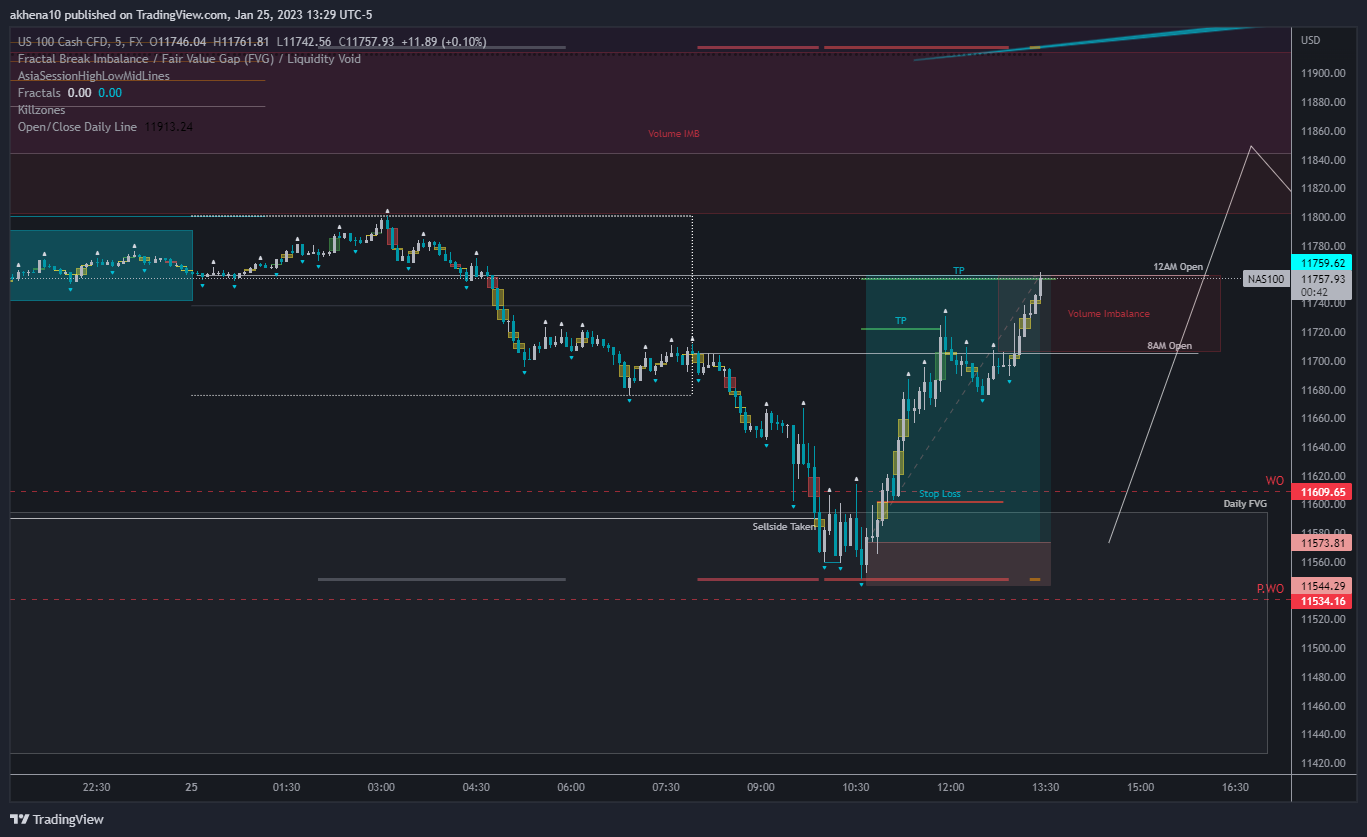This screenshot has height=837, width=1367.
Task: Select the AsiaSessionHighLowMidLines indicator legend
Action: point(94,76)
